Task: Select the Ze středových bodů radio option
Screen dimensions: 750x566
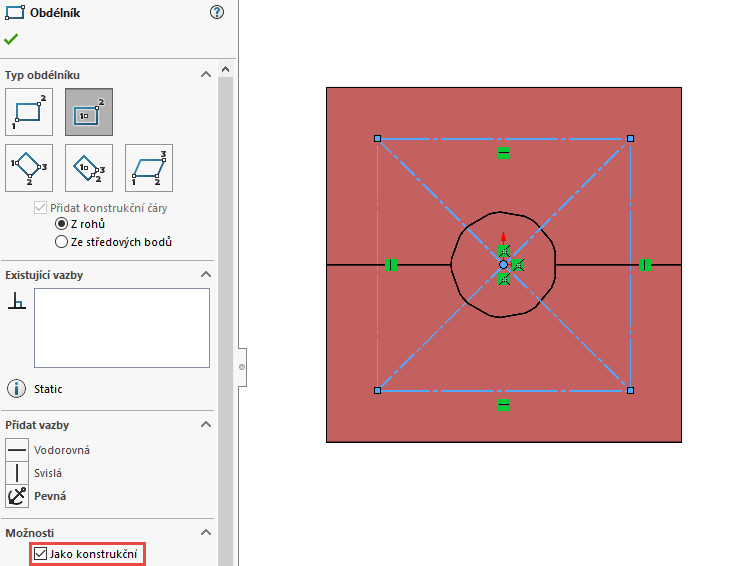Action: (x=61, y=242)
